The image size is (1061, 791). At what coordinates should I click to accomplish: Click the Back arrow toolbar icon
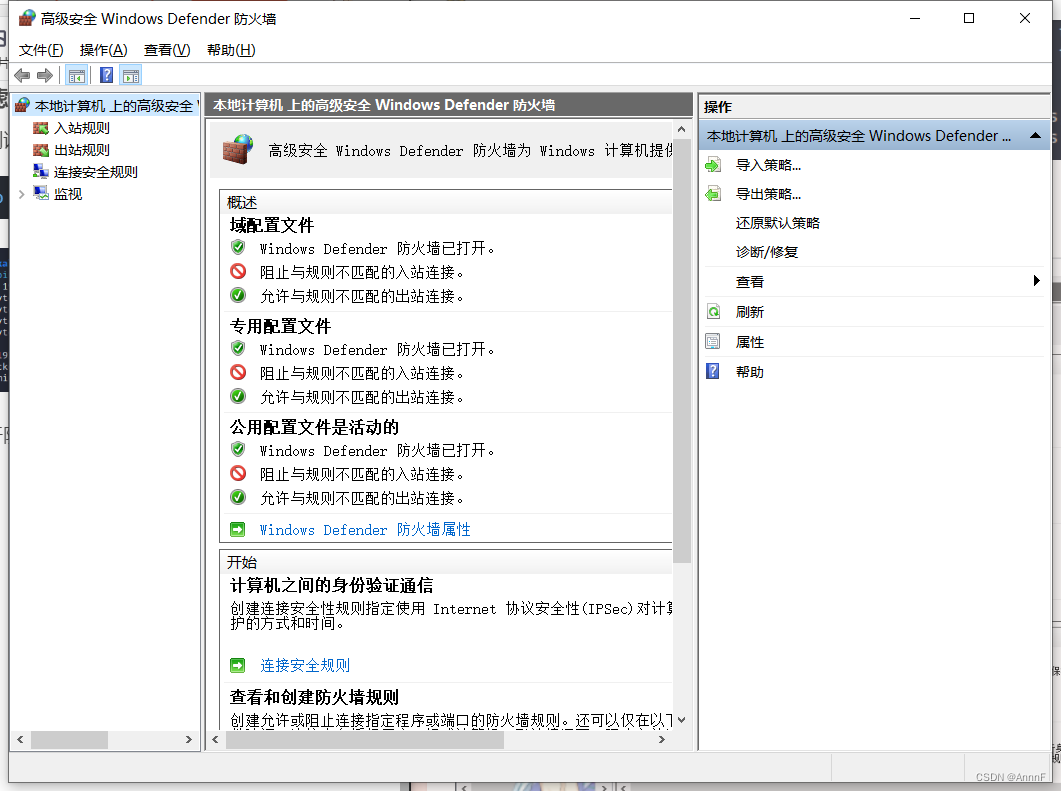coord(22,76)
